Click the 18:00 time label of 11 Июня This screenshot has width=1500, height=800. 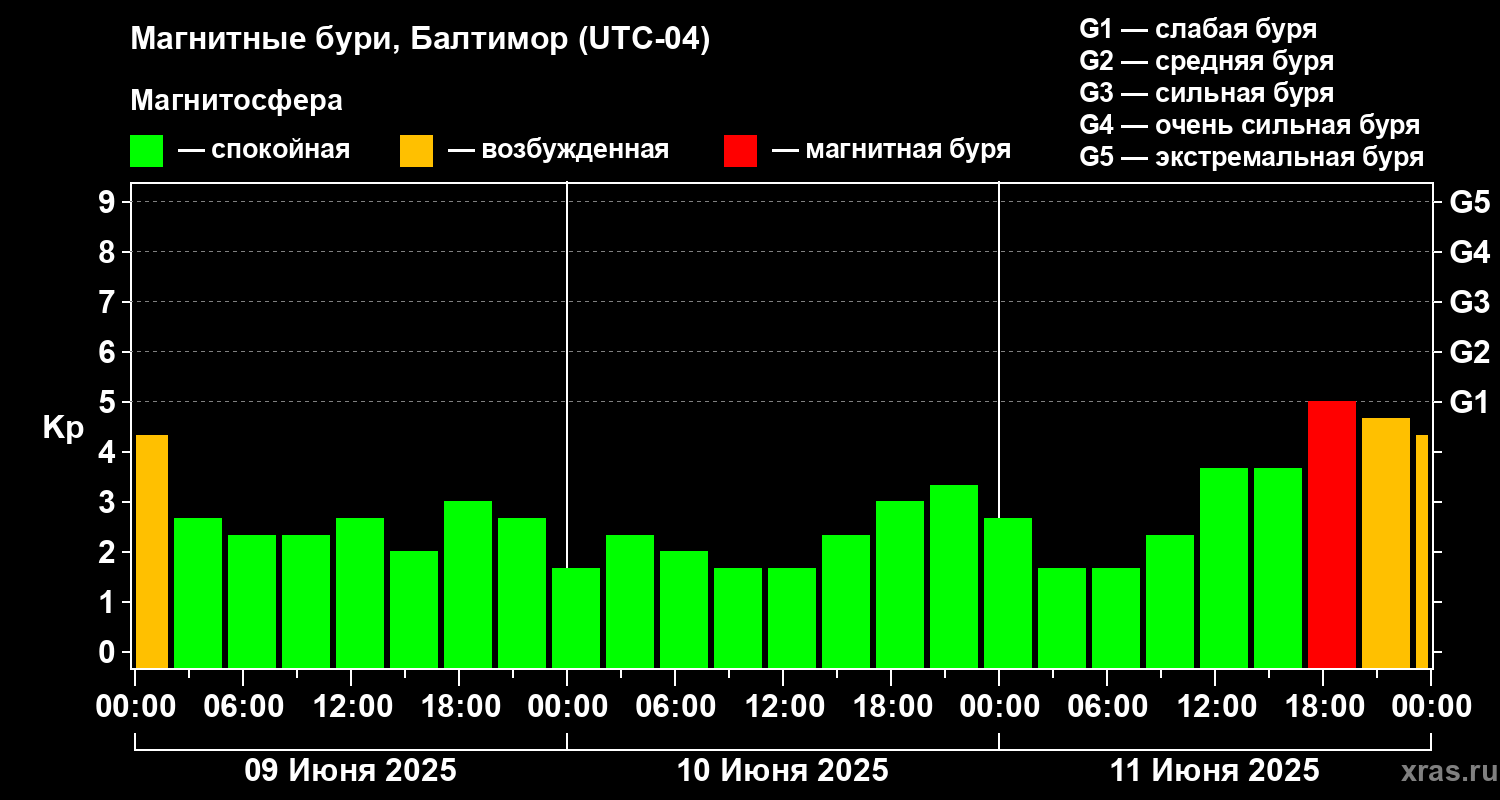[x=1323, y=707]
